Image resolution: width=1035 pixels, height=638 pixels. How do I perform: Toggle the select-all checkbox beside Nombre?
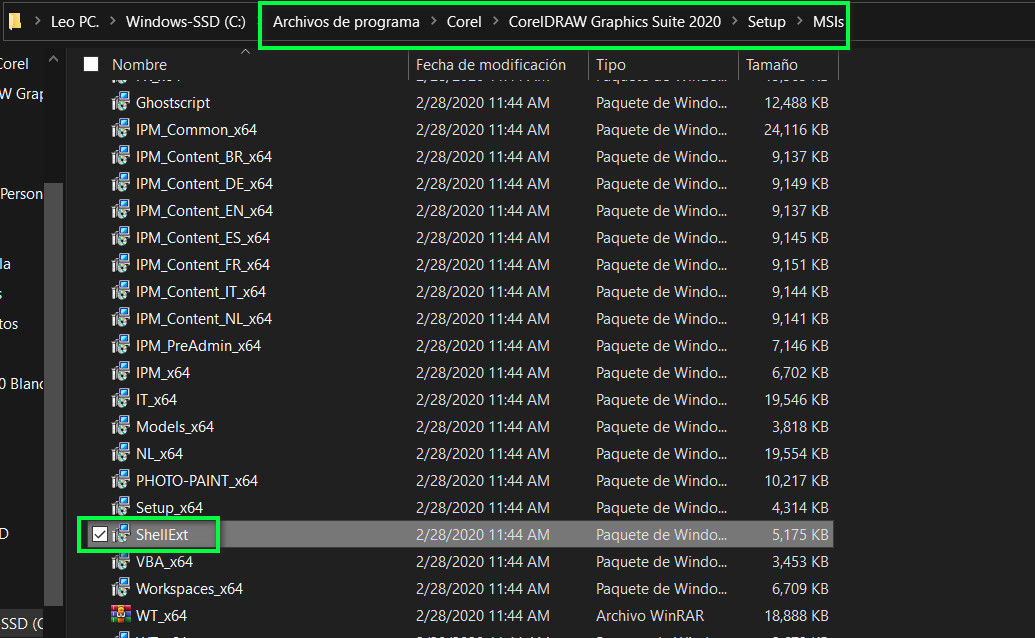point(91,65)
